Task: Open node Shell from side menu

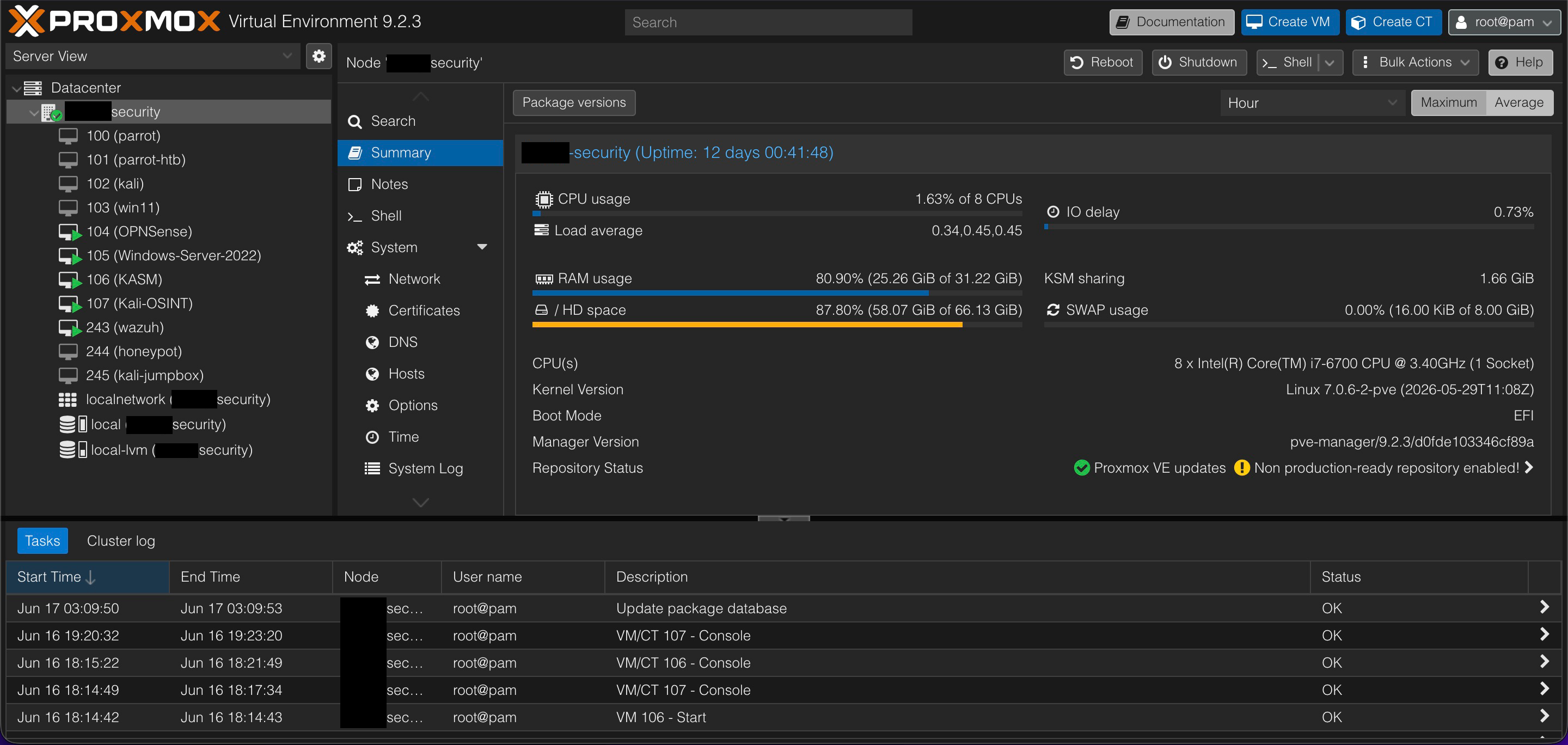Action: (421, 216)
